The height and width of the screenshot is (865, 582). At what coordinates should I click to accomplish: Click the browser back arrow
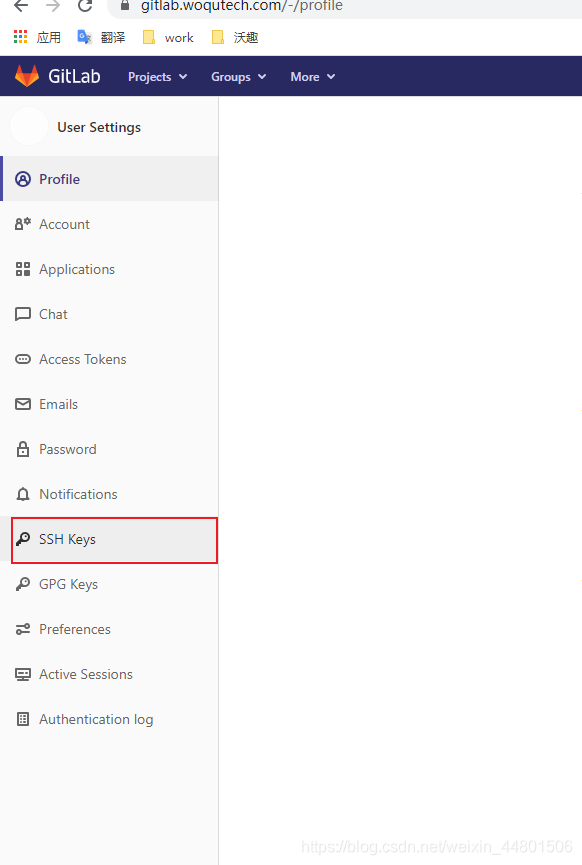(21, 6)
